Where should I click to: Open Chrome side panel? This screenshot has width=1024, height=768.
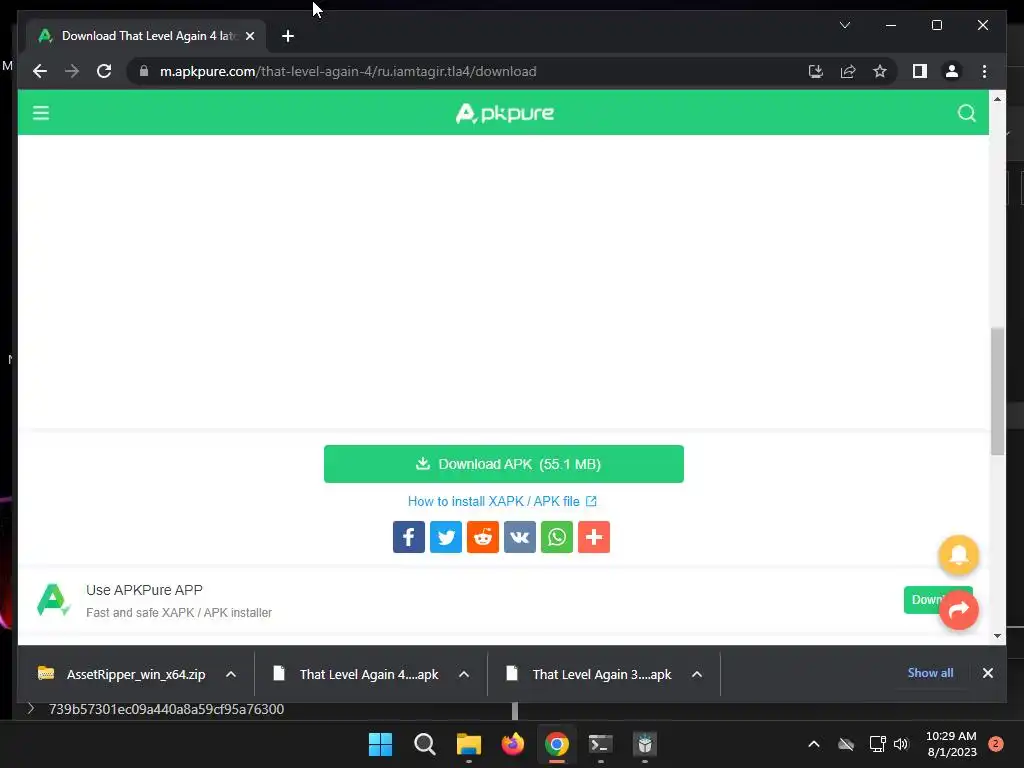(920, 71)
